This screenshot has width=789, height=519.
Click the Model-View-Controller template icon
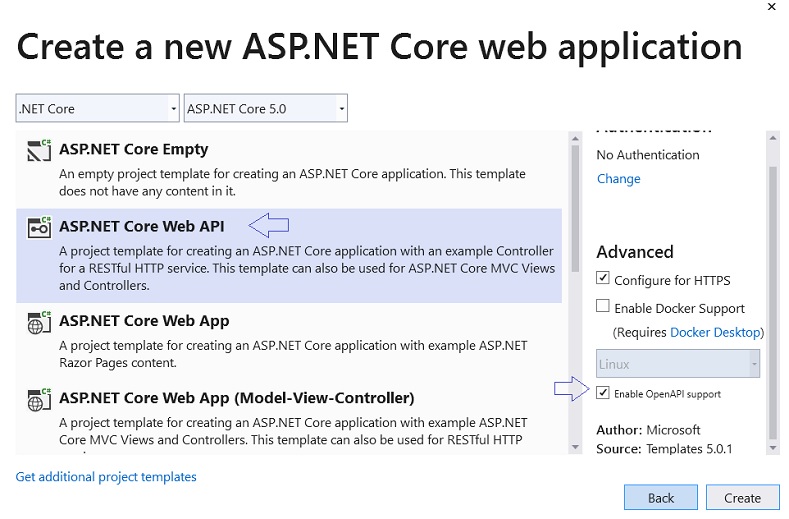(39, 400)
